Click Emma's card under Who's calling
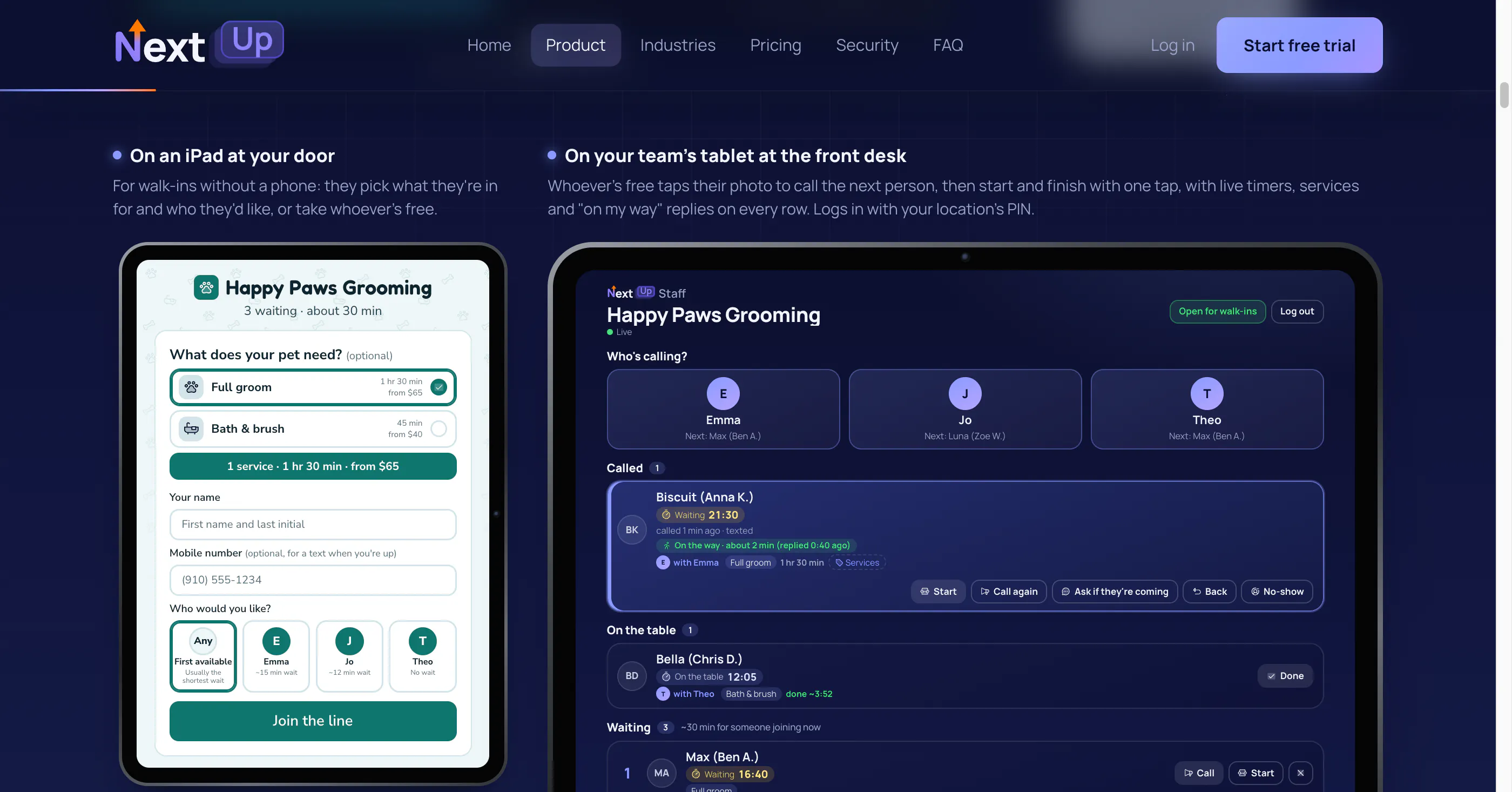This screenshot has width=1512, height=792. [723, 409]
